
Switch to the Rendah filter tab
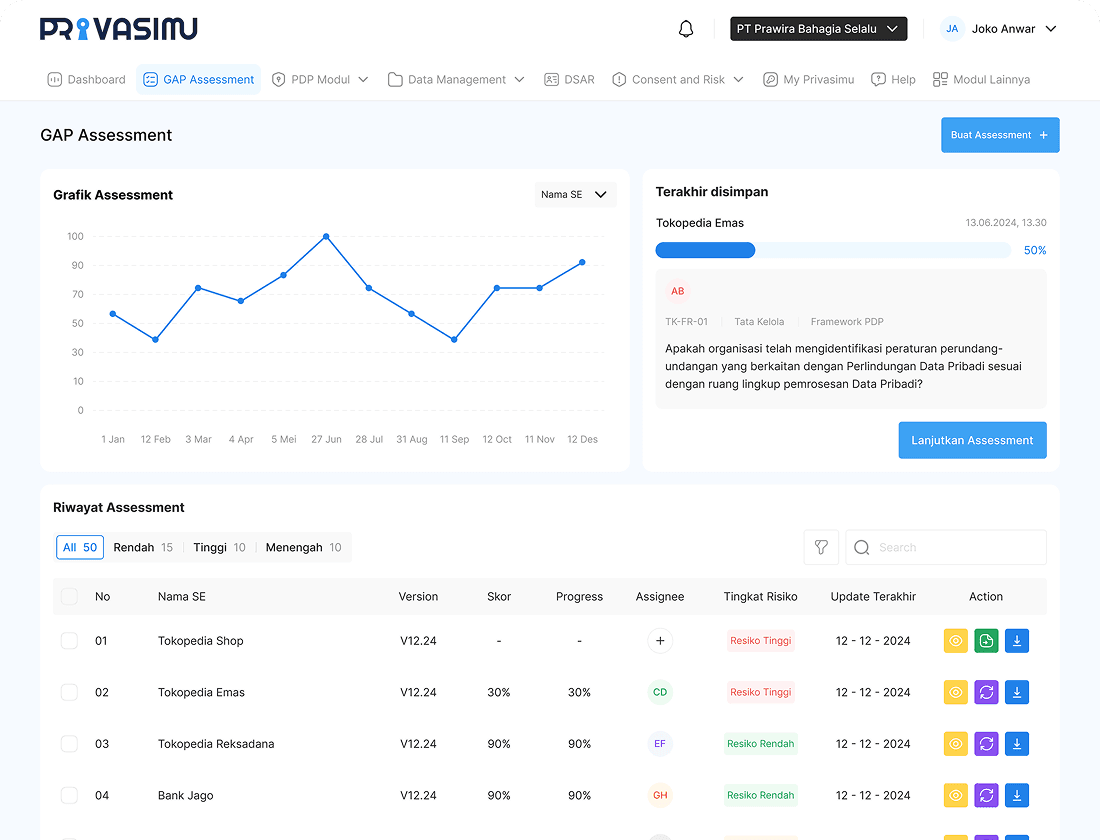pyautogui.click(x=142, y=547)
